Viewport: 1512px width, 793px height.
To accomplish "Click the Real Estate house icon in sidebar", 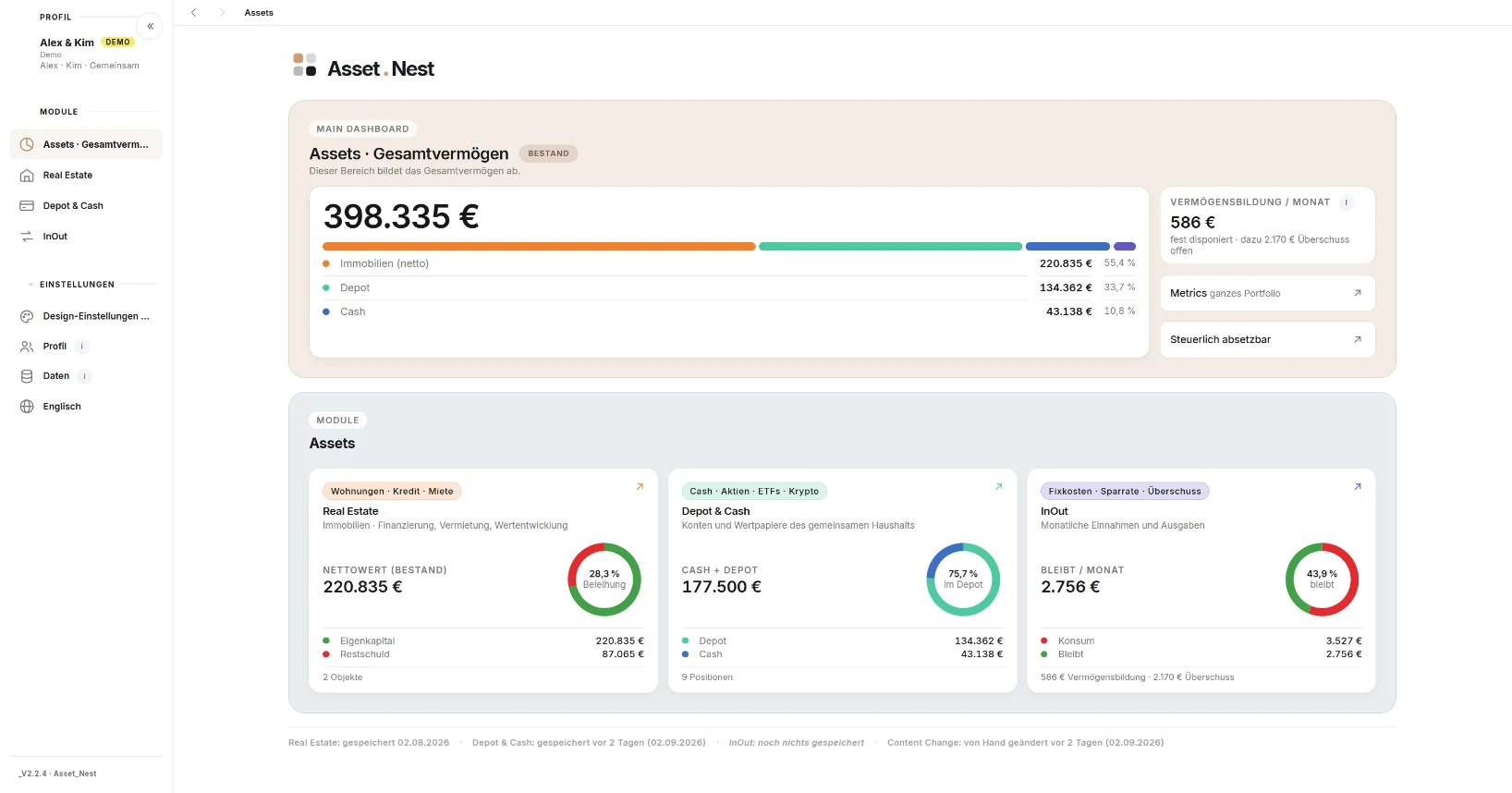I will pos(27,176).
